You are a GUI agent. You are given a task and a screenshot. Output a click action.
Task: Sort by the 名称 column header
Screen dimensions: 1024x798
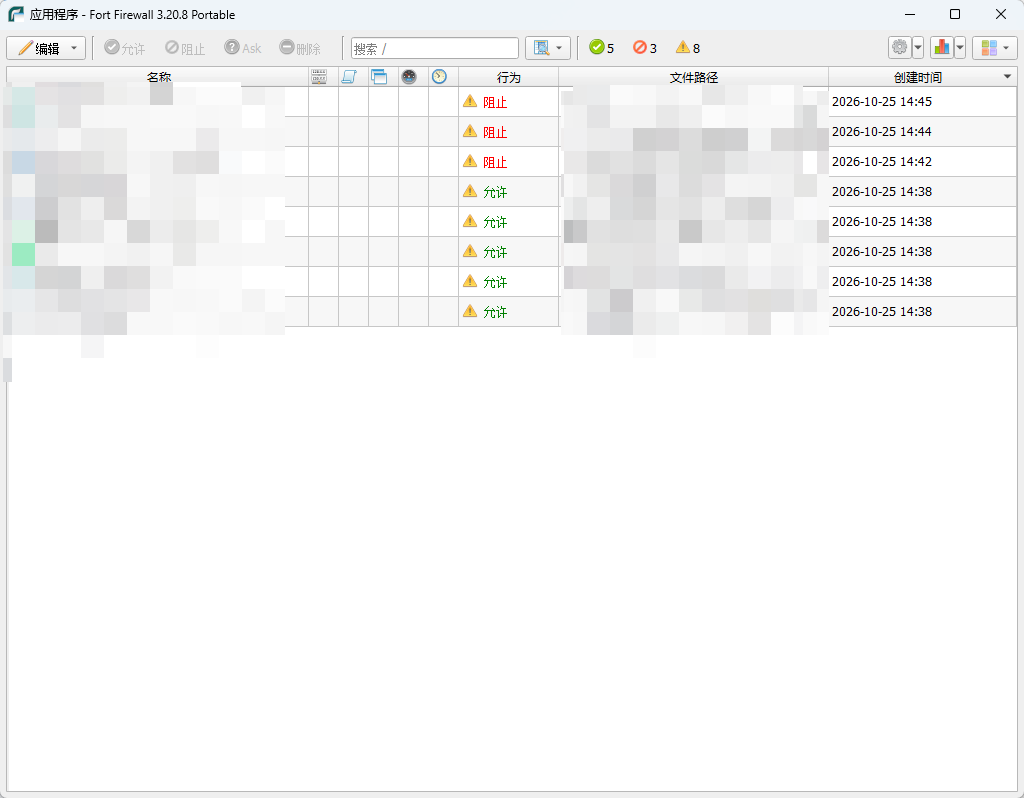click(158, 77)
